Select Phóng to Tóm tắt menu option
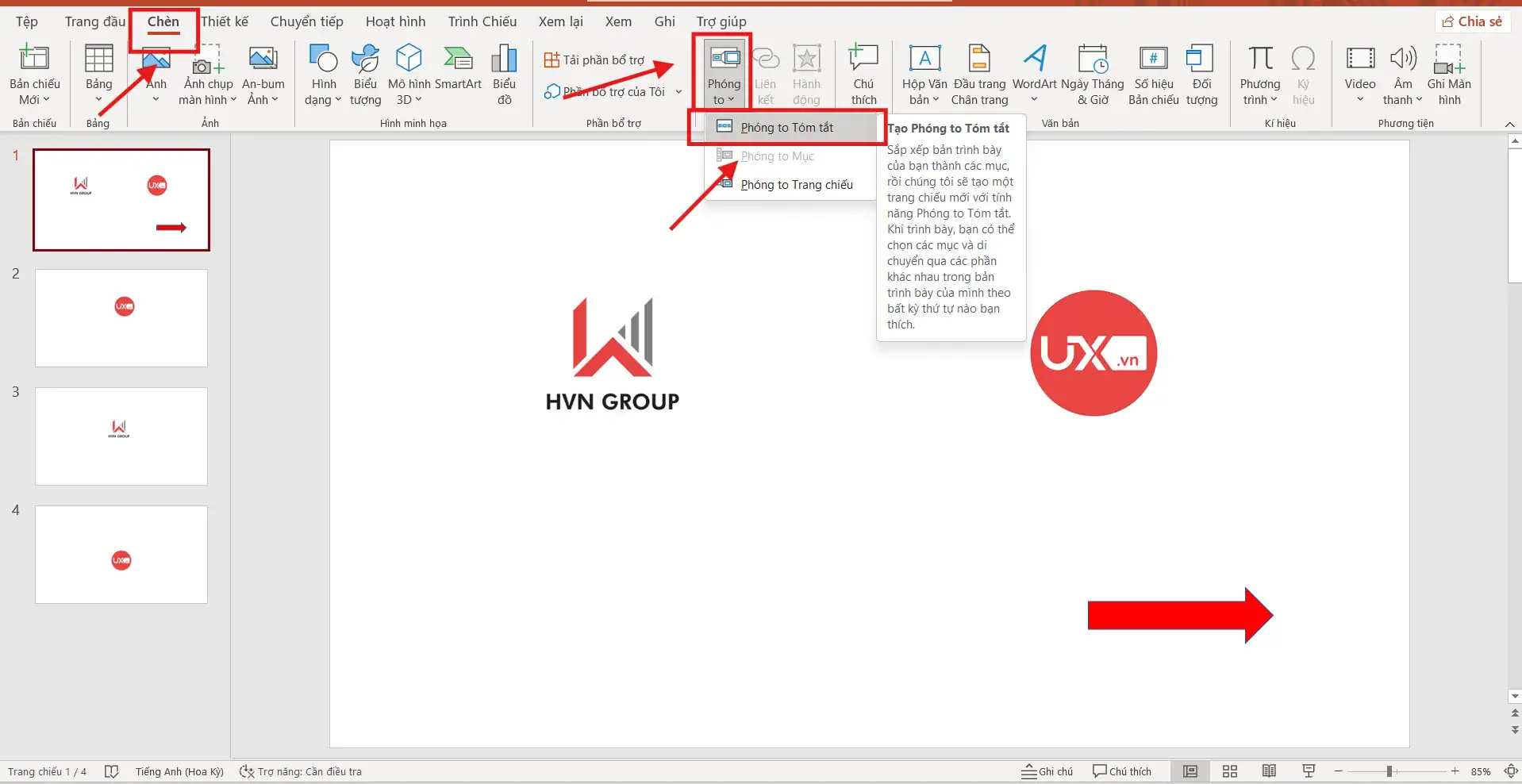 [787, 127]
